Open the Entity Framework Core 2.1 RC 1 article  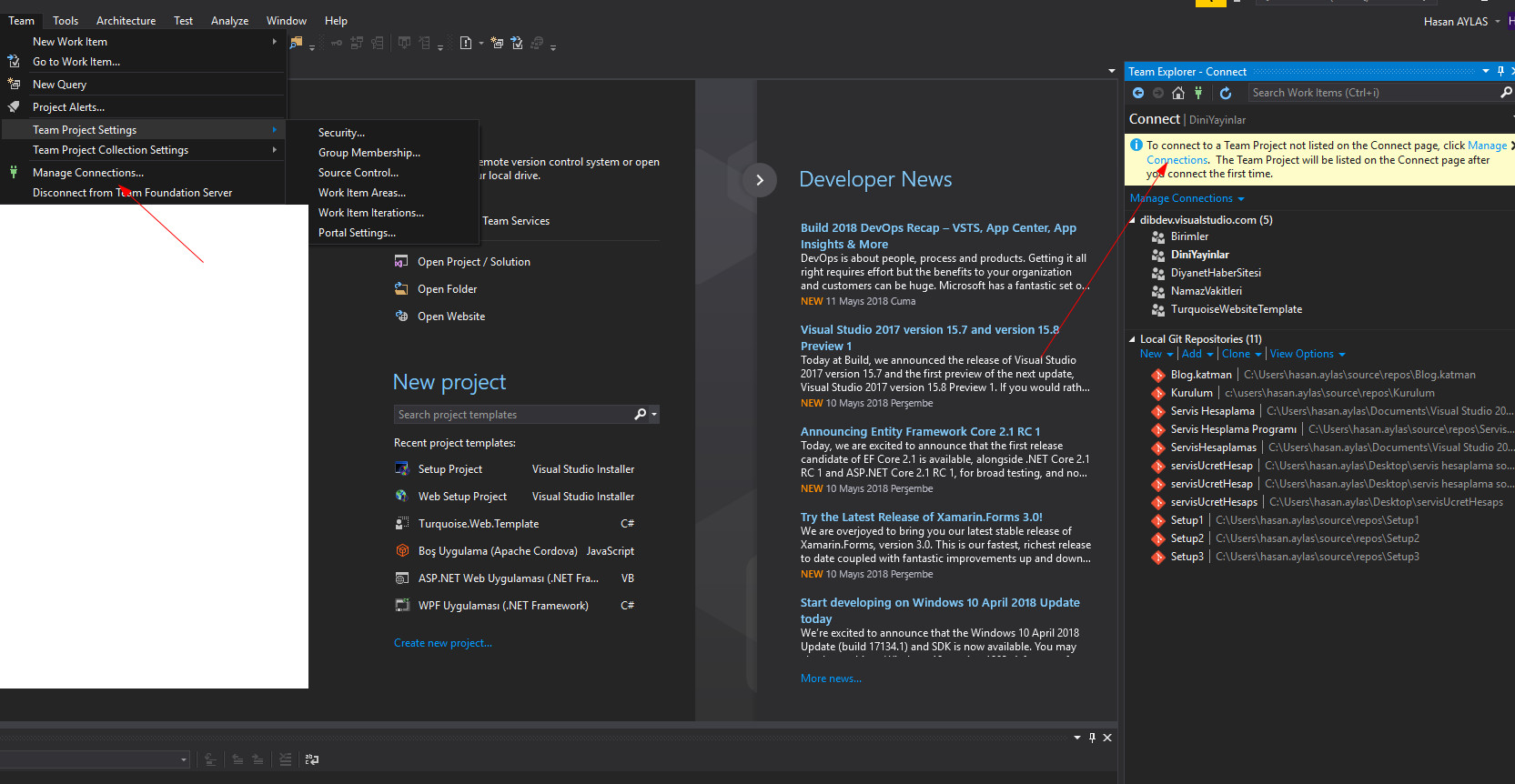(x=920, y=432)
